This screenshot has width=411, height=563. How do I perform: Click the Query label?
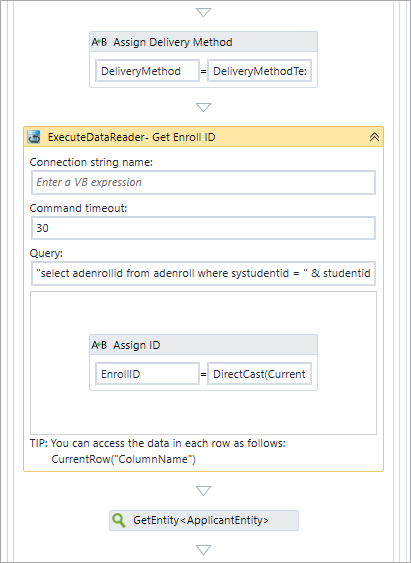click(x=46, y=253)
